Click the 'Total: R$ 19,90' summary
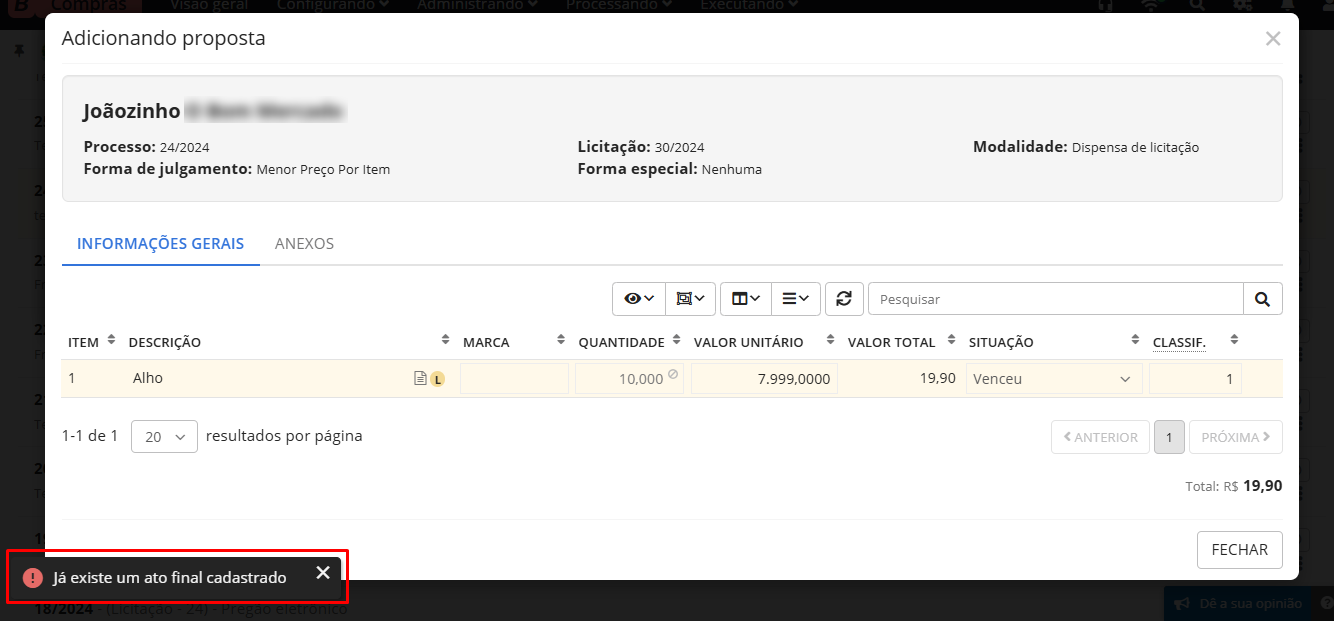 (1234, 486)
